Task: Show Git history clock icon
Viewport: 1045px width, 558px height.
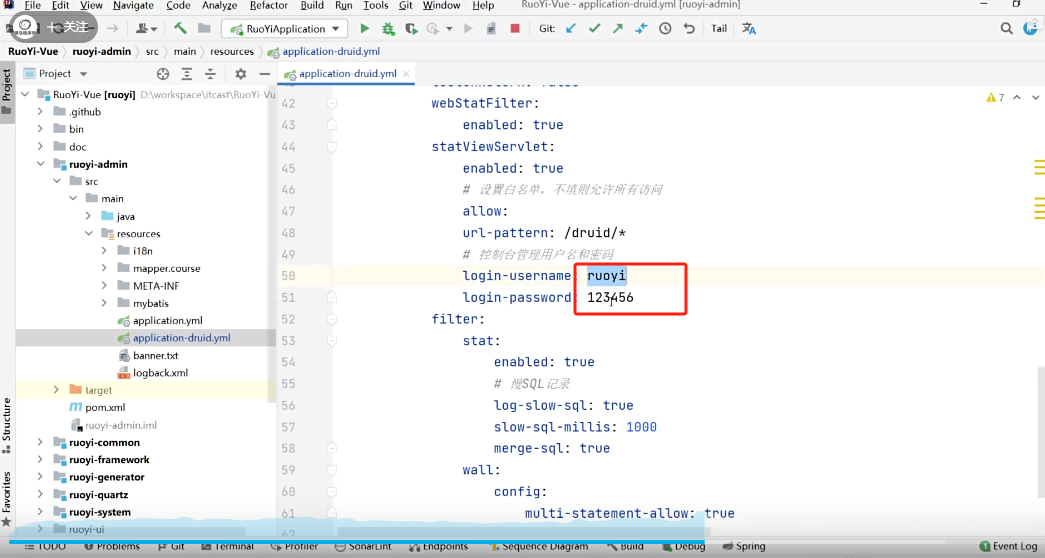Action: coord(665,29)
